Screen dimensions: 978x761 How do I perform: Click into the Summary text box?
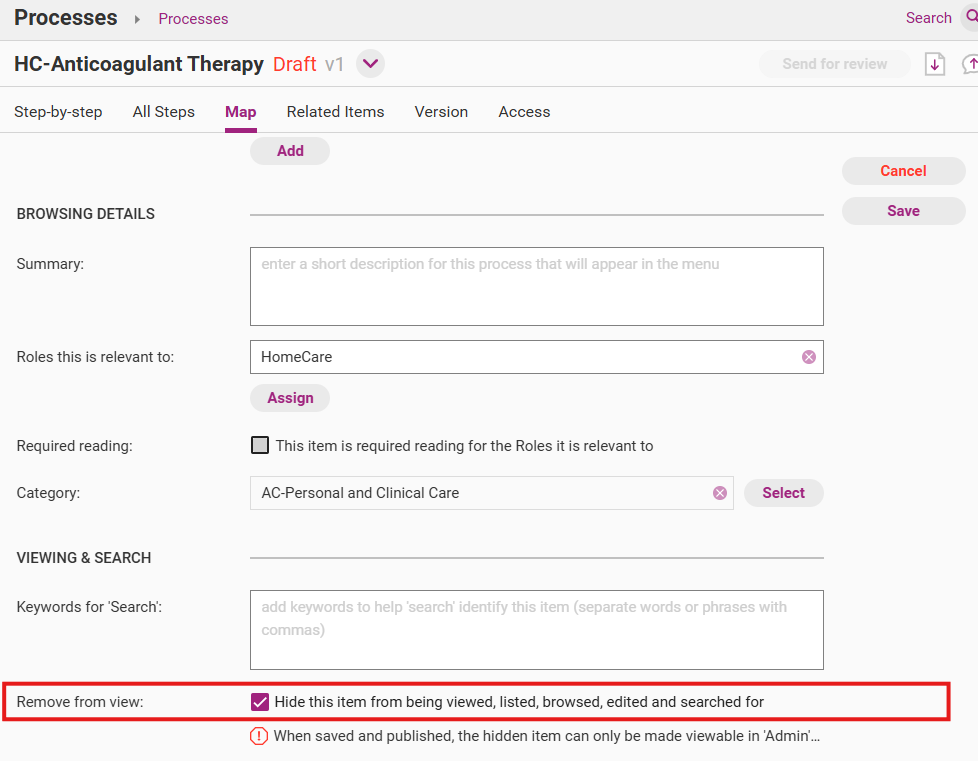(536, 286)
